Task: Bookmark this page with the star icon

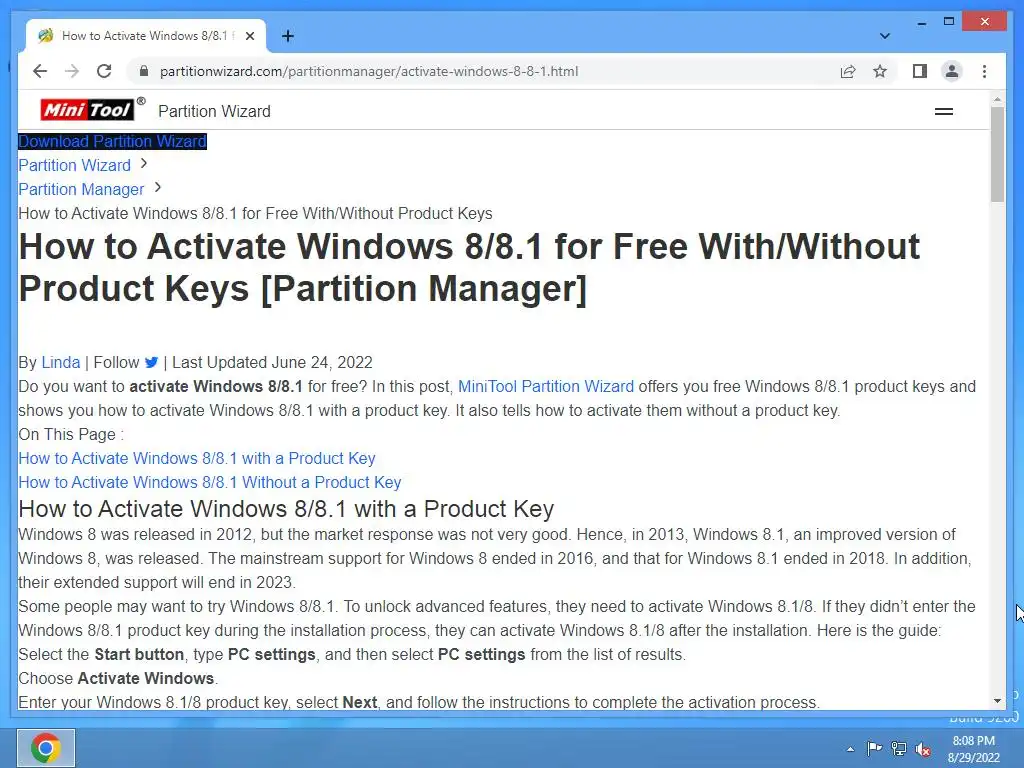Action: point(880,71)
